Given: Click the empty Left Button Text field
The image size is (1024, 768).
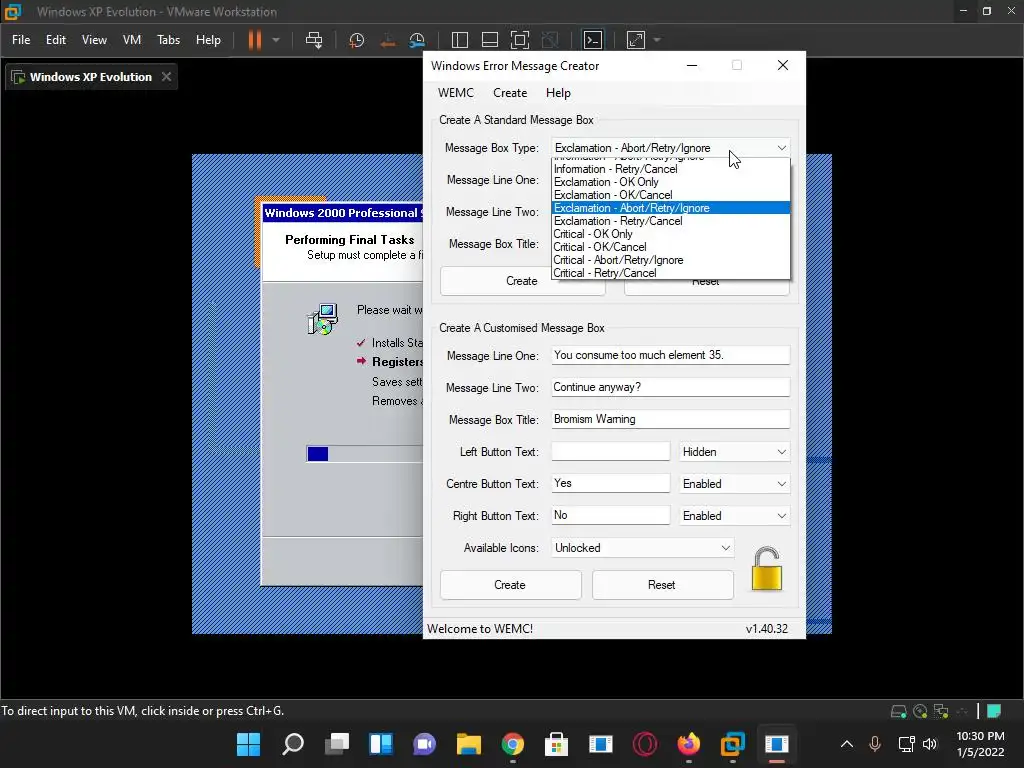Looking at the screenshot, I should (610, 451).
